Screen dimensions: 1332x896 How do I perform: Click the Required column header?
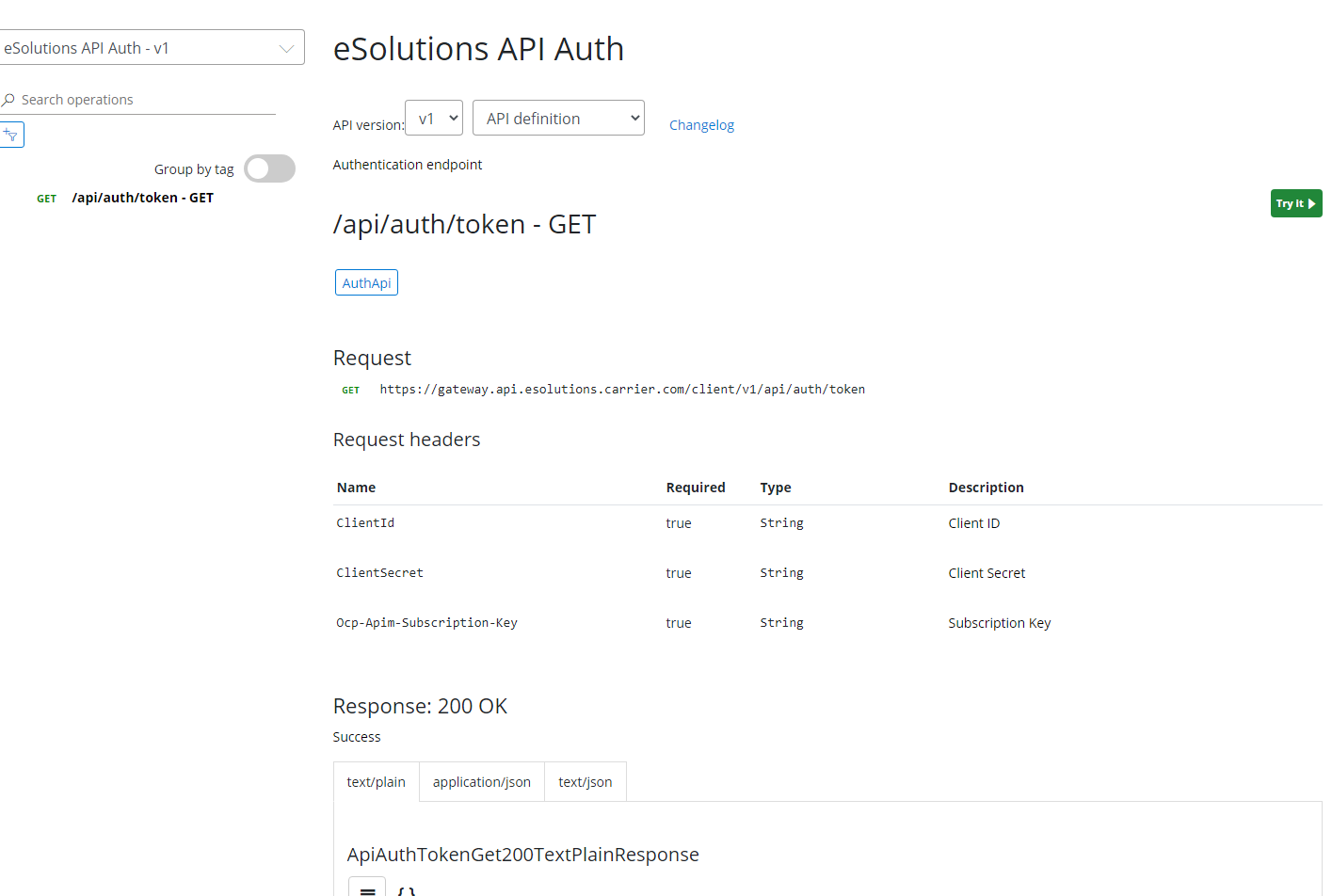(x=696, y=488)
